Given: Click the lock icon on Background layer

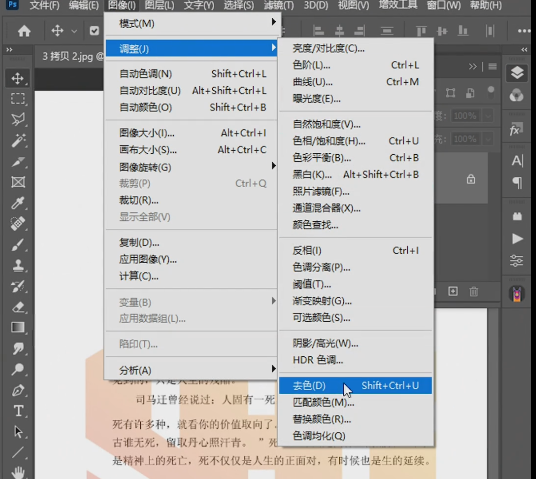Looking at the screenshot, I should click(471, 179).
